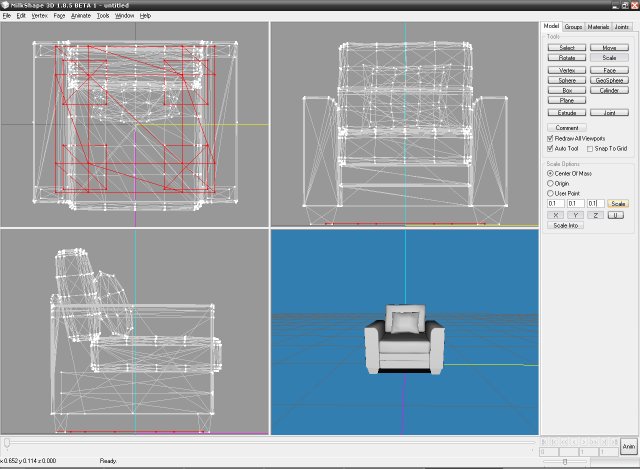Switch to the Groups tab

coord(574,26)
